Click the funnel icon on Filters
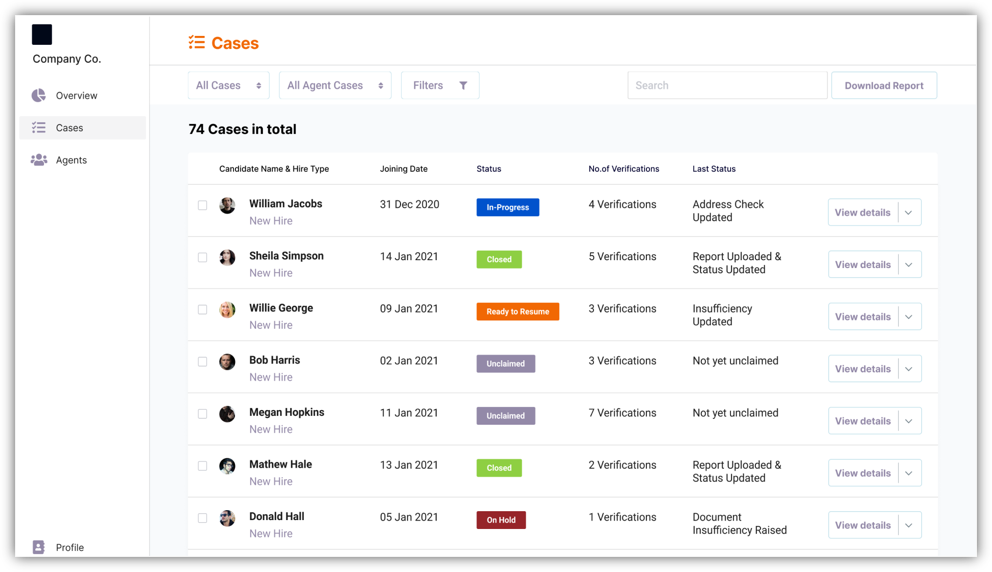992x572 pixels. coord(463,85)
